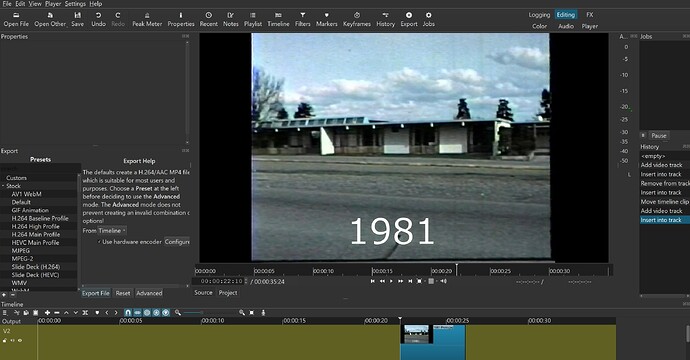The width and height of the screenshot is (690, 360).
Task: Click the Export toolbar icon
Action: click(409, 20)
